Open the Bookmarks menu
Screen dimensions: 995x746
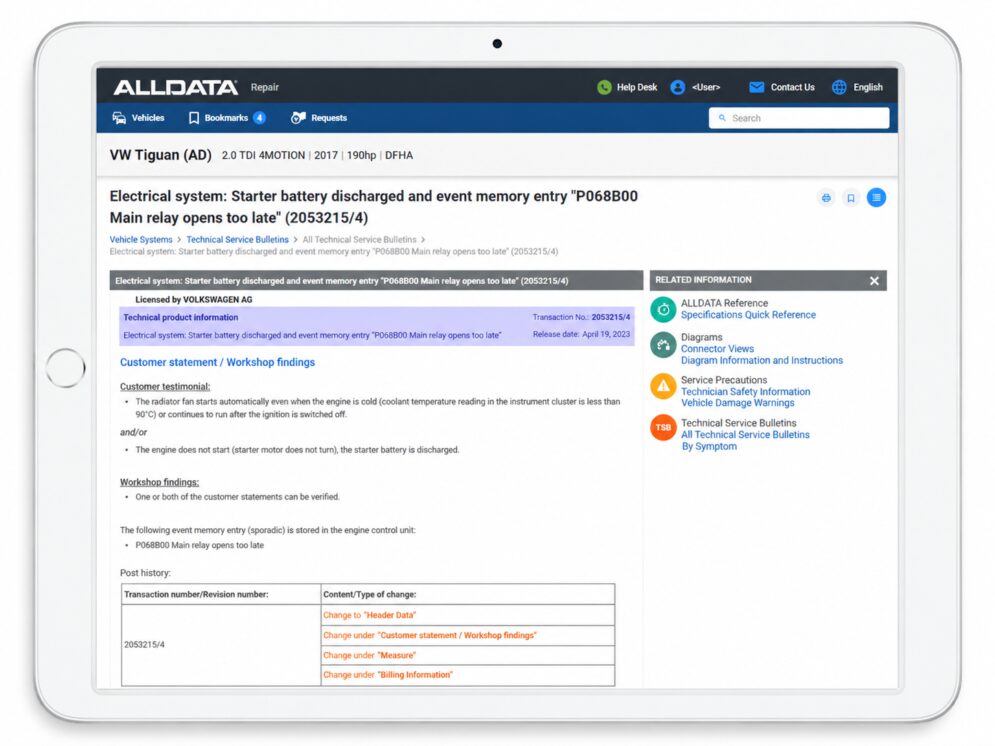coord(227,118)
